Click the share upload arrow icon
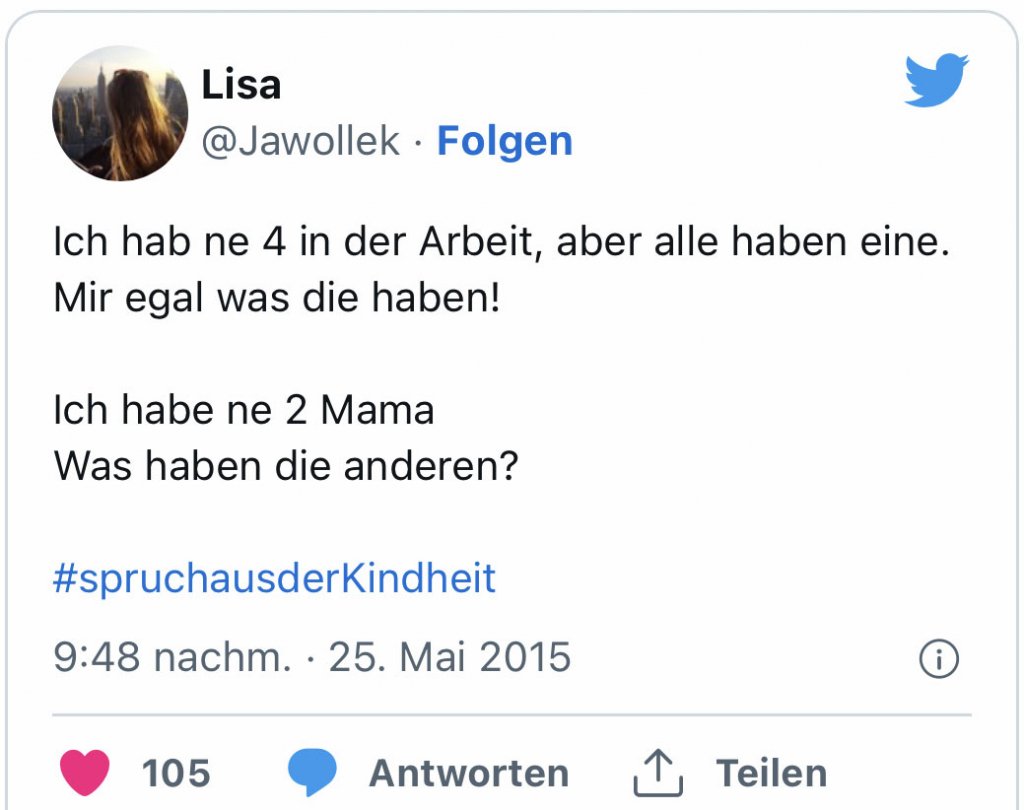 tap(659, 773)
